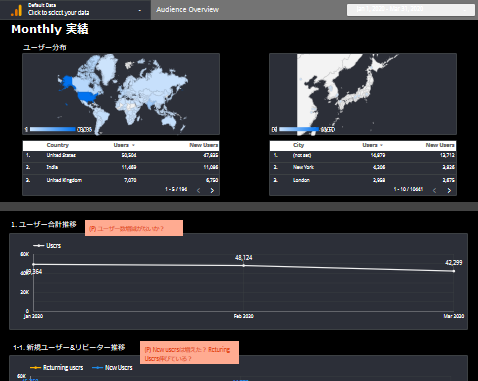Toggle the Returning users legend item
The height and width of the screenshot is (381, 478).
(x=57, y=368)
